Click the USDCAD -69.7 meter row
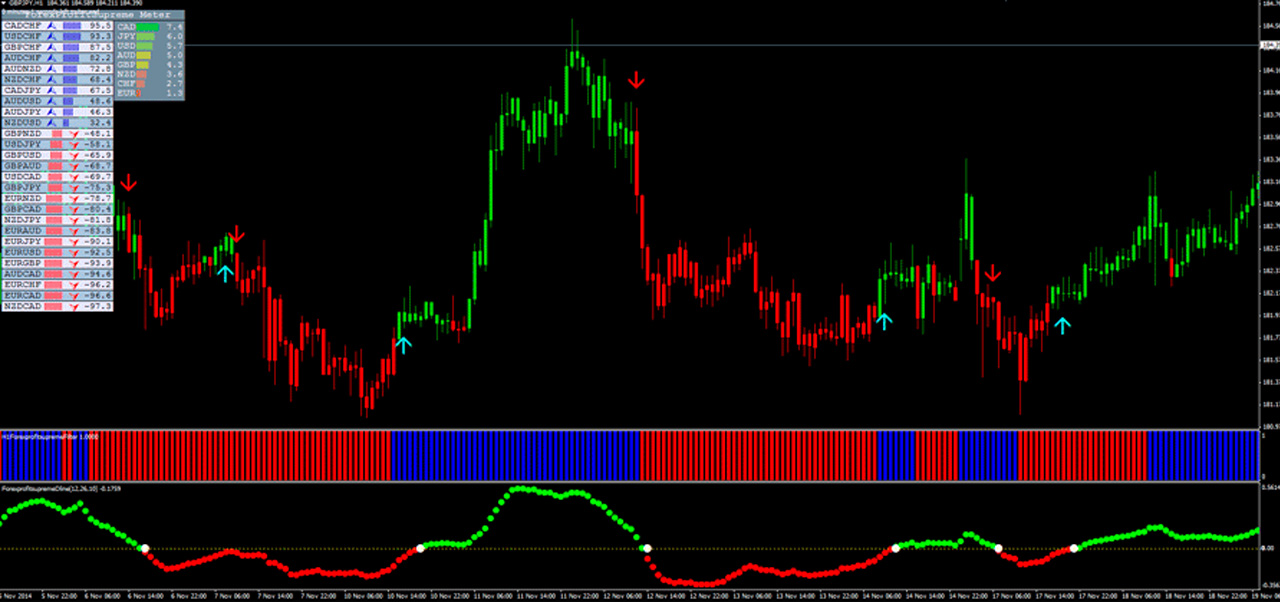 (57, 176)
